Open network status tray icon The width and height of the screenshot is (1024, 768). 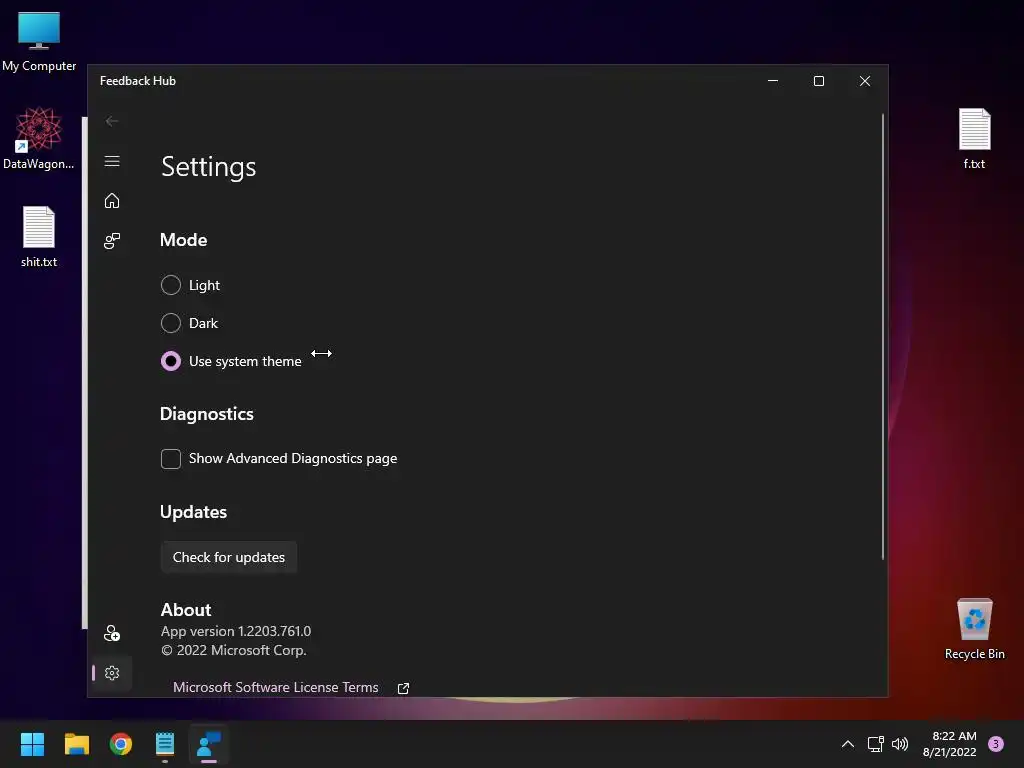click(875, 744)
